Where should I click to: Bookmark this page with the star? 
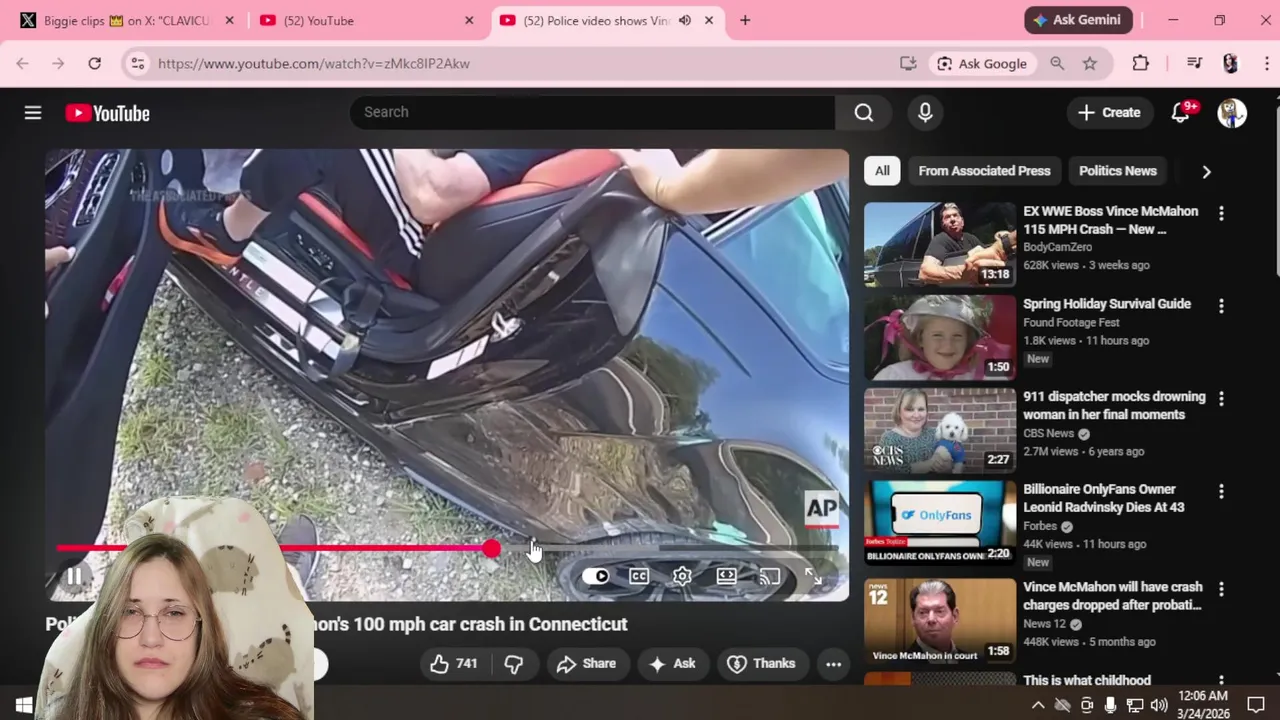(x=1090, y=63)
